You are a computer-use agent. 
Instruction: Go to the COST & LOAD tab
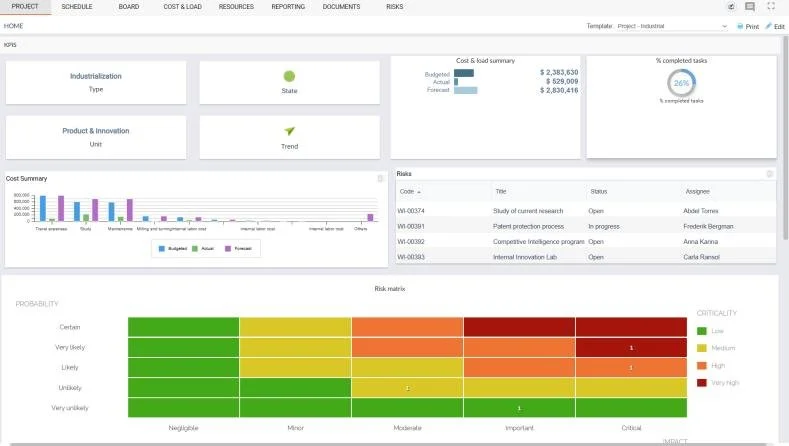click(182, 7)
